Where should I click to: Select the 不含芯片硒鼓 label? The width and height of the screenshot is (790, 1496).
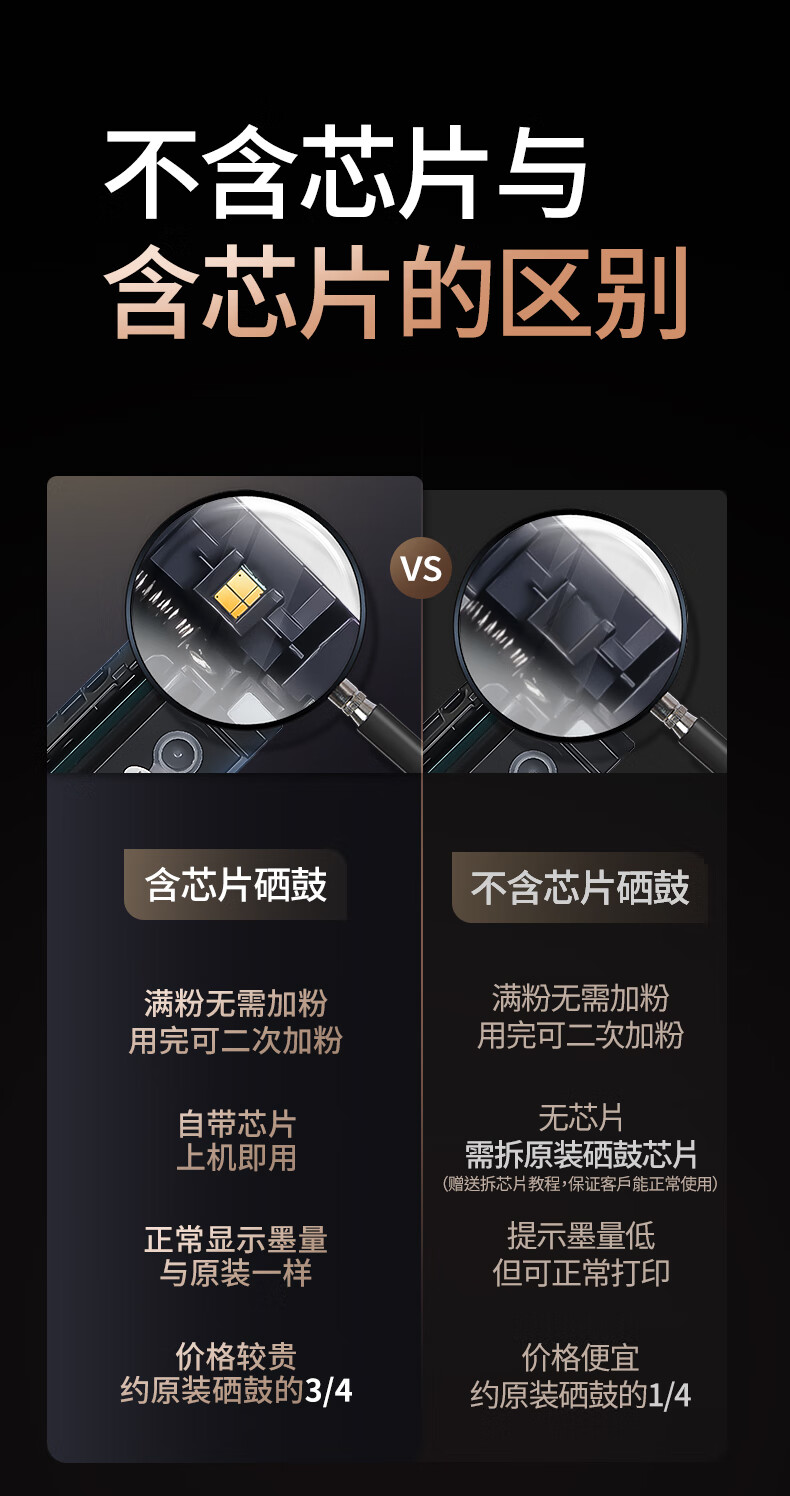pyautogui.click(x=580, y=888)
